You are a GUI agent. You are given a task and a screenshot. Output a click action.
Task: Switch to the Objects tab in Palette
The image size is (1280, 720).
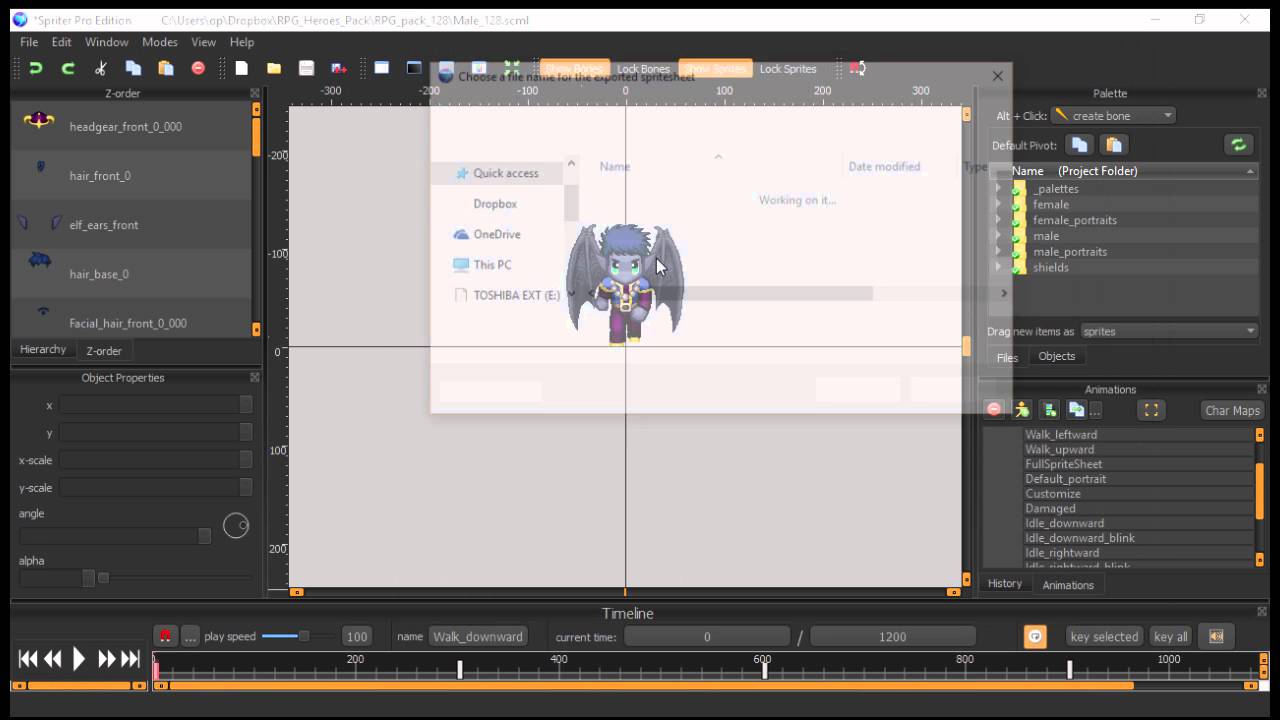point(1057,356)
